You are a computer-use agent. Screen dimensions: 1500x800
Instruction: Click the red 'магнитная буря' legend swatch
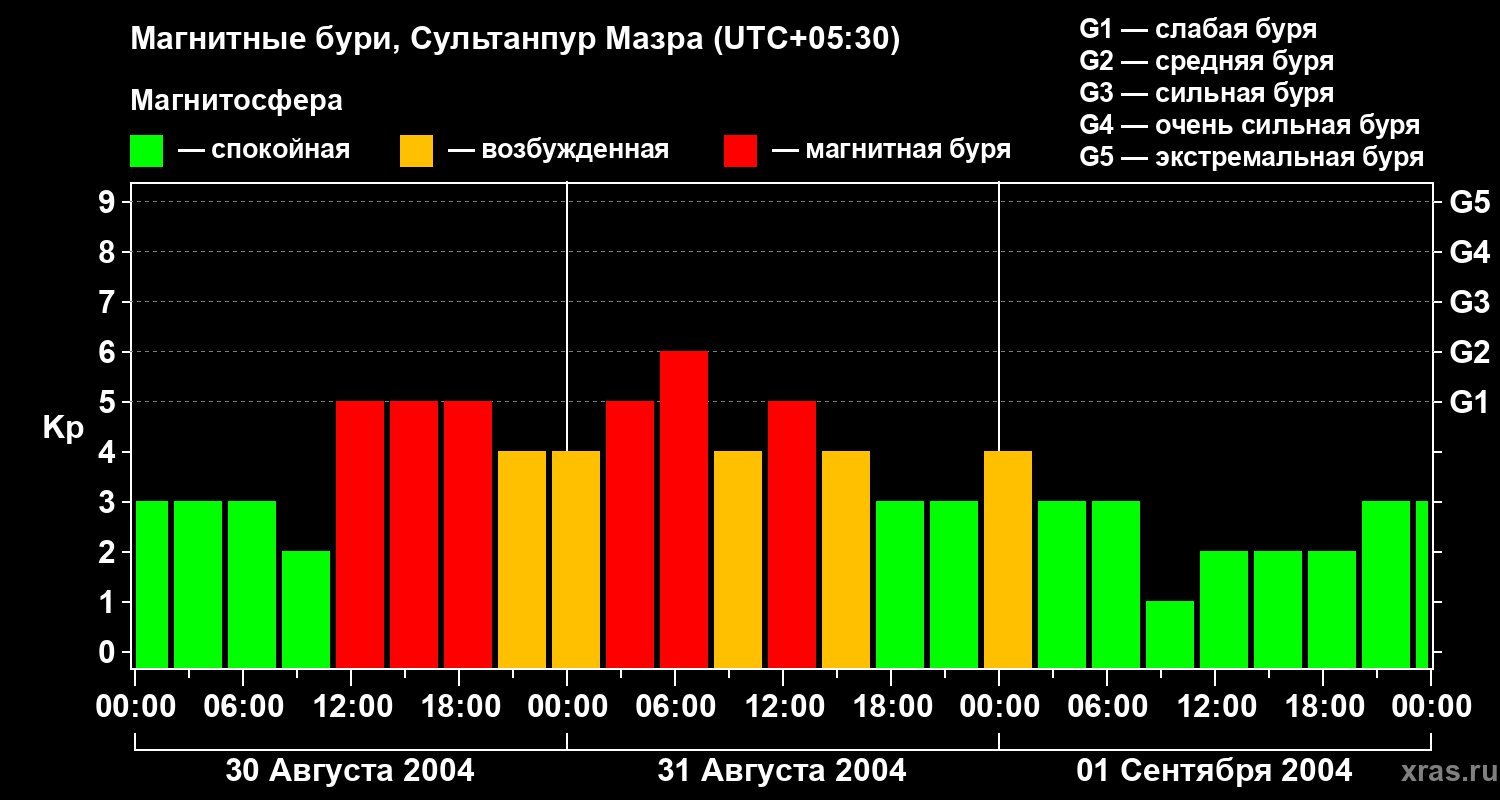point(740,151)
